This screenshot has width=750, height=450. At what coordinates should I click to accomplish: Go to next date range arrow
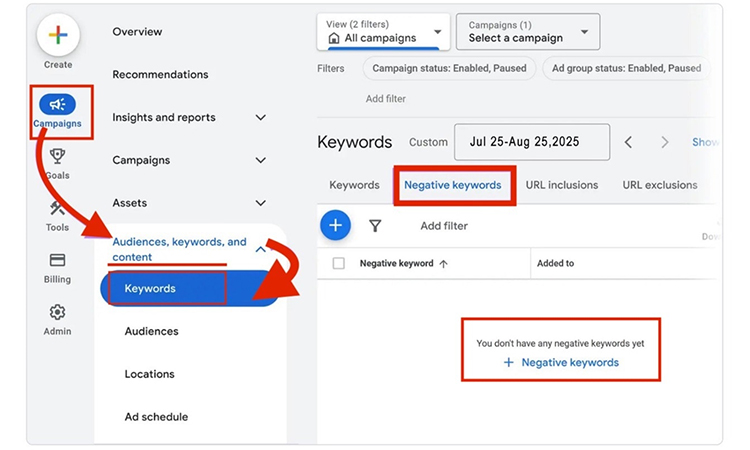664,142
